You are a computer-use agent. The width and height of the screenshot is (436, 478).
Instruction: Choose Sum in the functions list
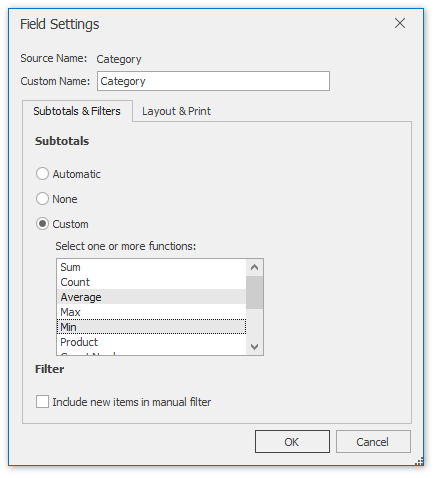pyautogui.click(x=152, y=267)
